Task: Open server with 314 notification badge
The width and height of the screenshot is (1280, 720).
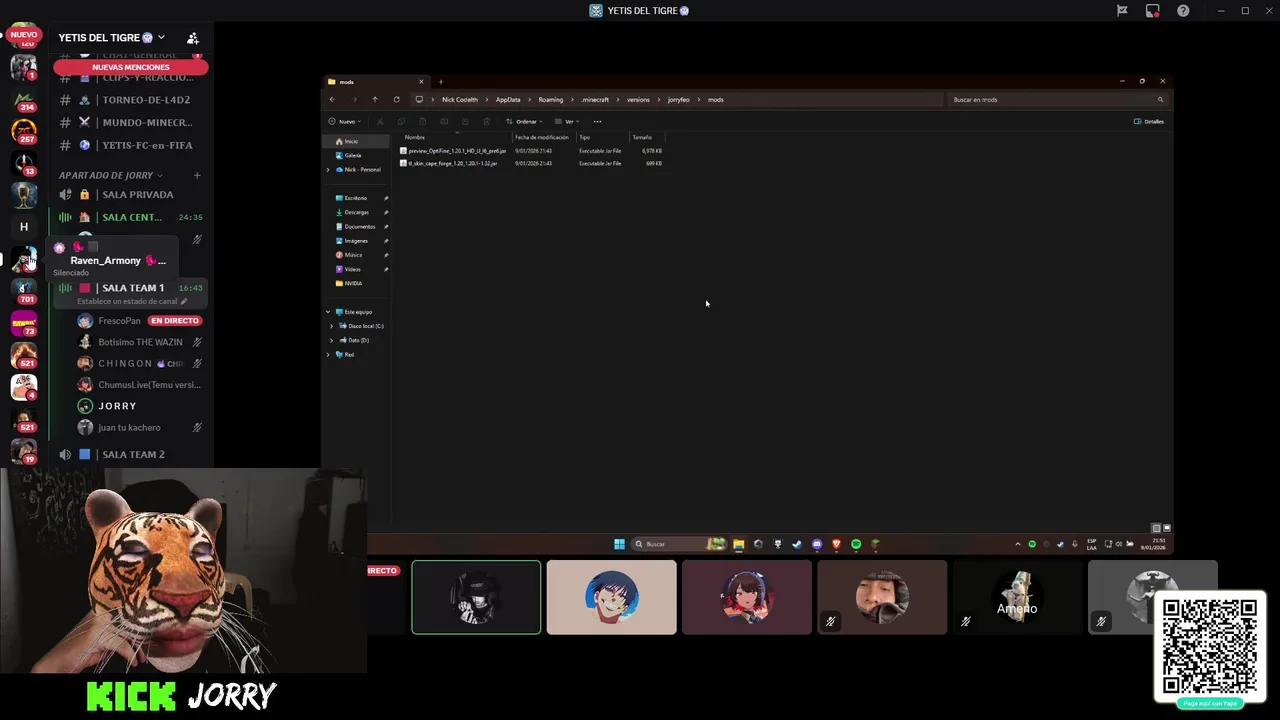Action: click(x=24, y=101)
